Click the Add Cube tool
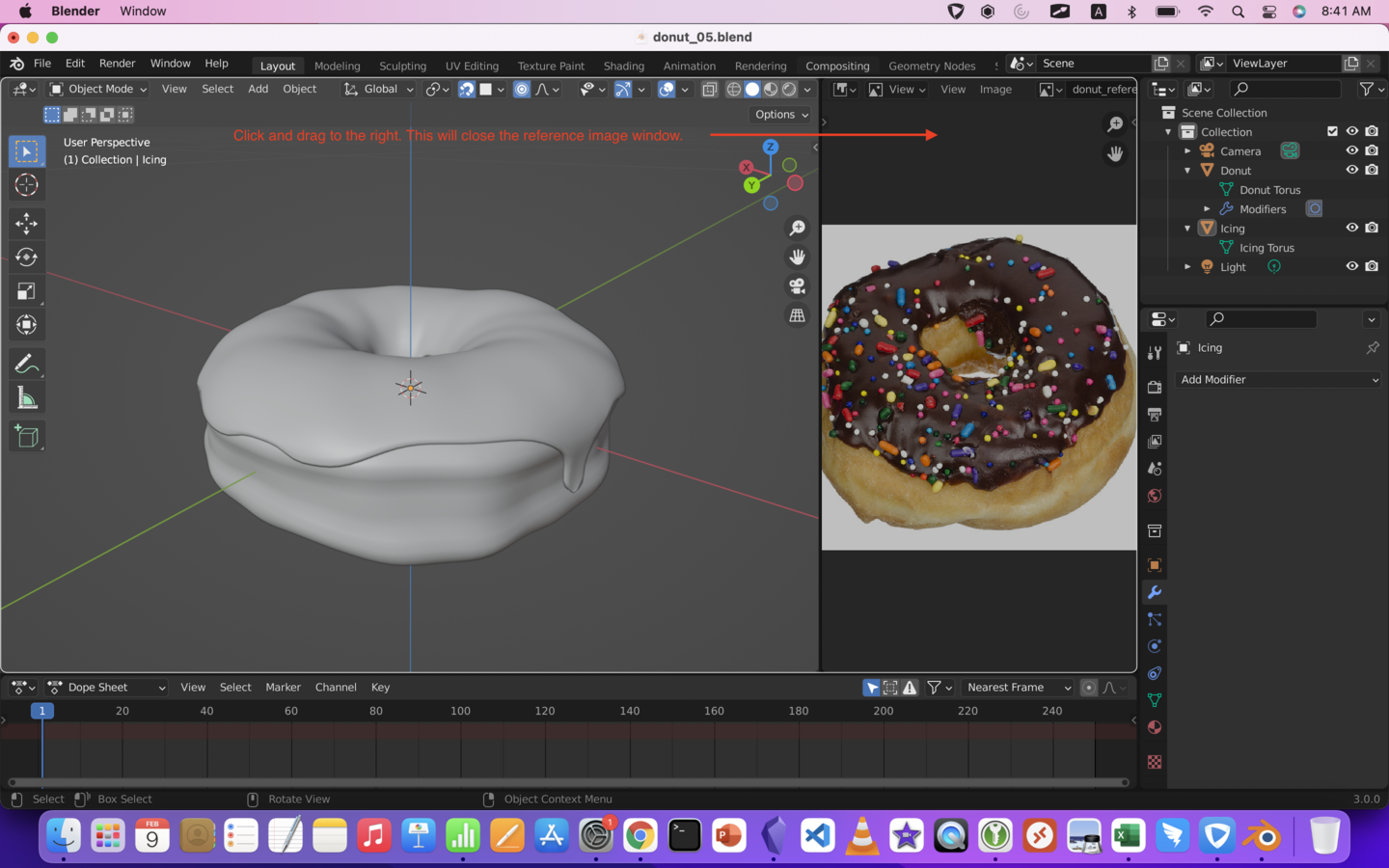The image size is (1389, 868). click(x=26, y=437)
